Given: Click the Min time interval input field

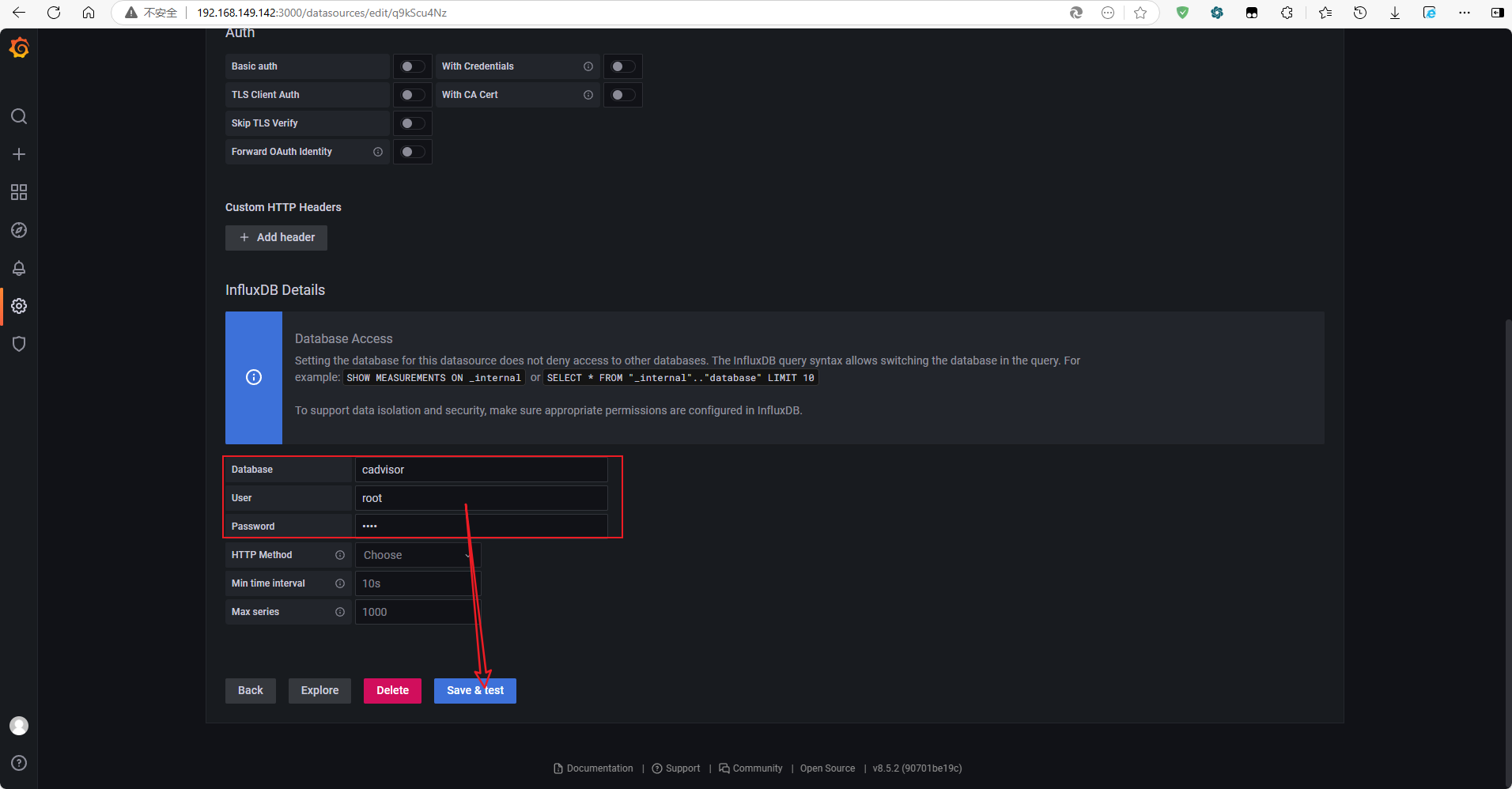Looking at the screenshot, I should point(418,583).
